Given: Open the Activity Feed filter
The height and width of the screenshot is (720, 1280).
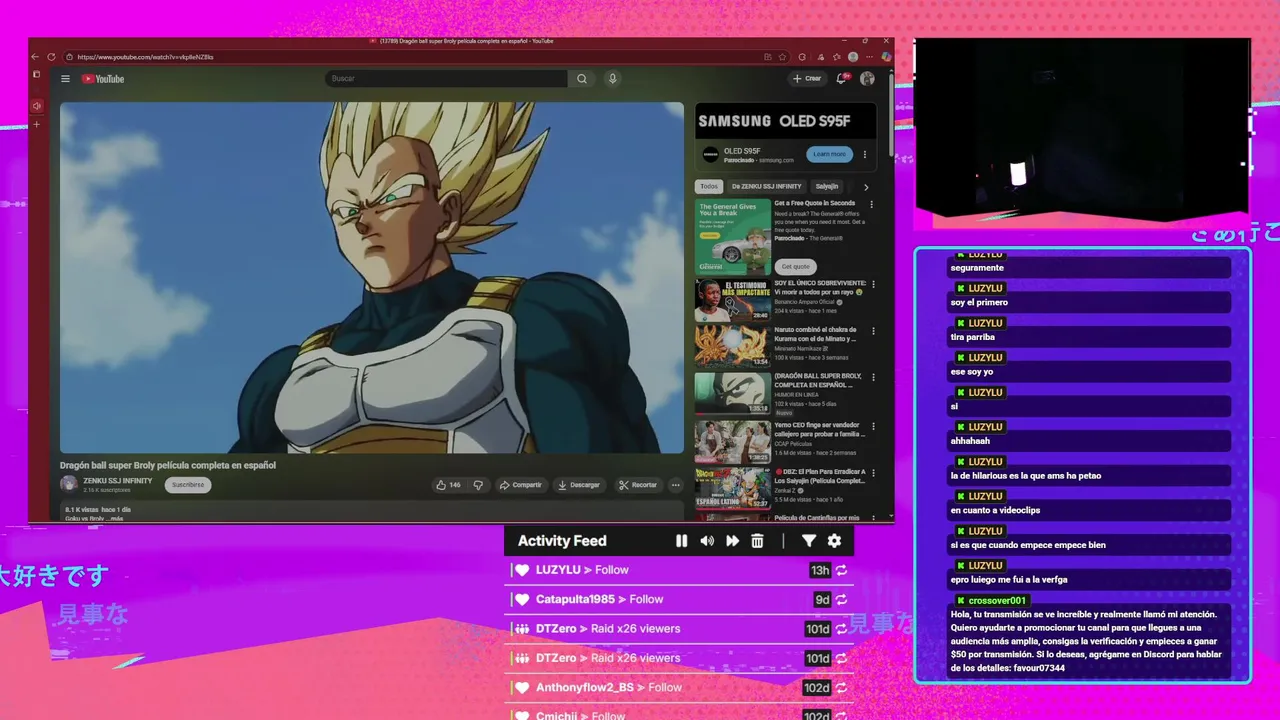Looking at the screenshot, I should click(x=809, y=541).
